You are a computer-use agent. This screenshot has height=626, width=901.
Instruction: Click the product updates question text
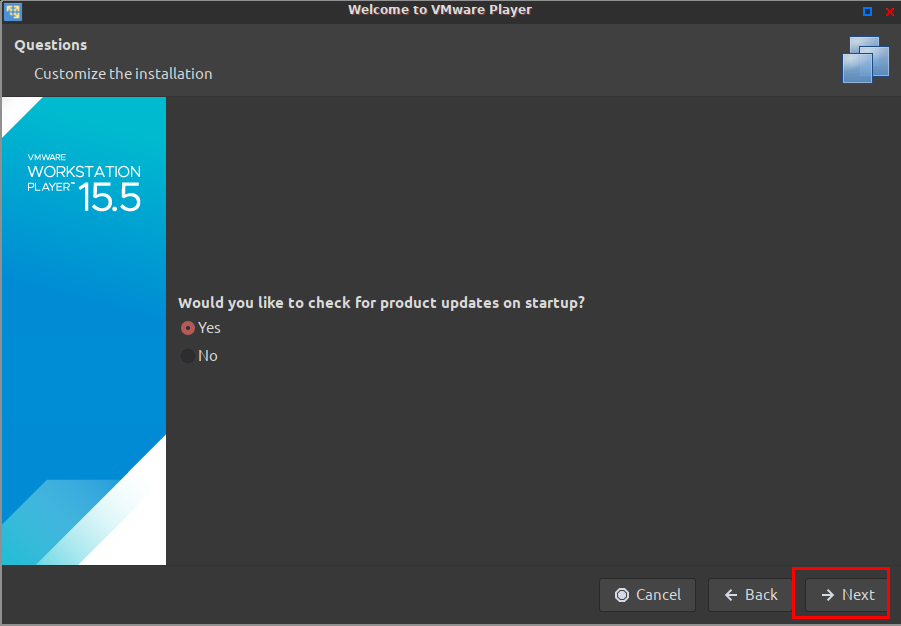[x=381, y=303]
